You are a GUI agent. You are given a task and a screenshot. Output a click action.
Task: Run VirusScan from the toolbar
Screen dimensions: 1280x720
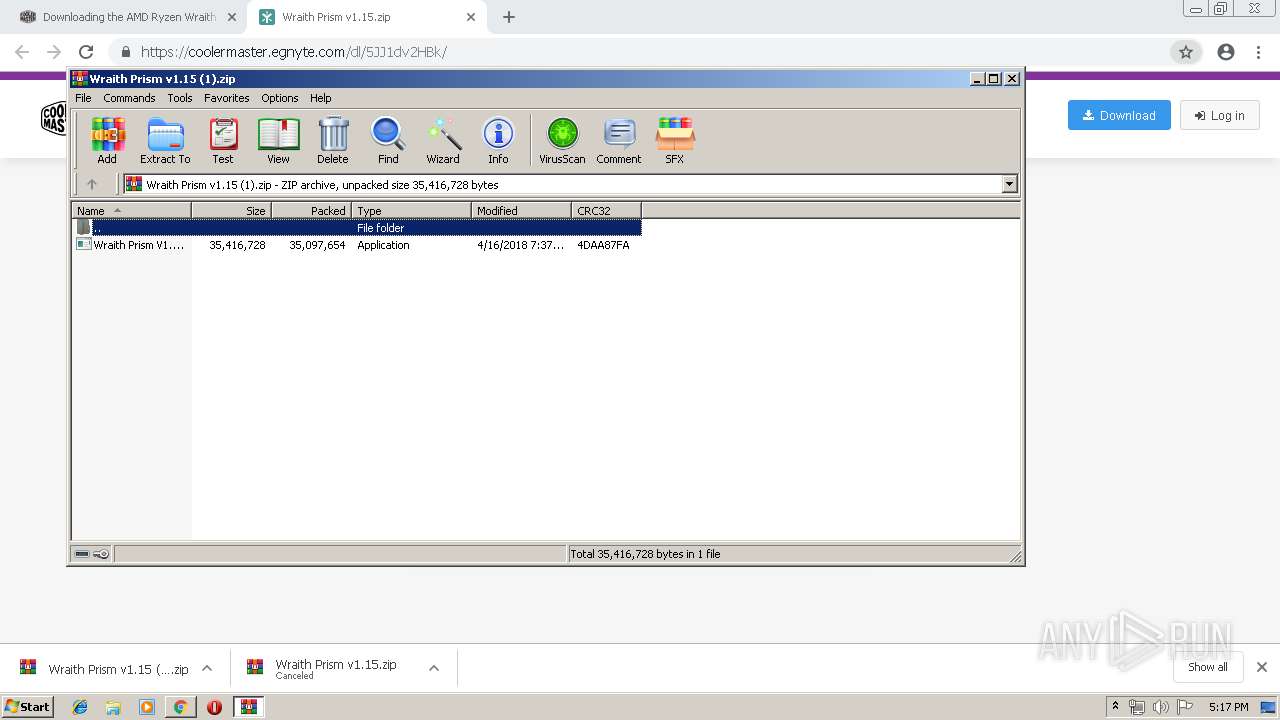tap(562, 140)
